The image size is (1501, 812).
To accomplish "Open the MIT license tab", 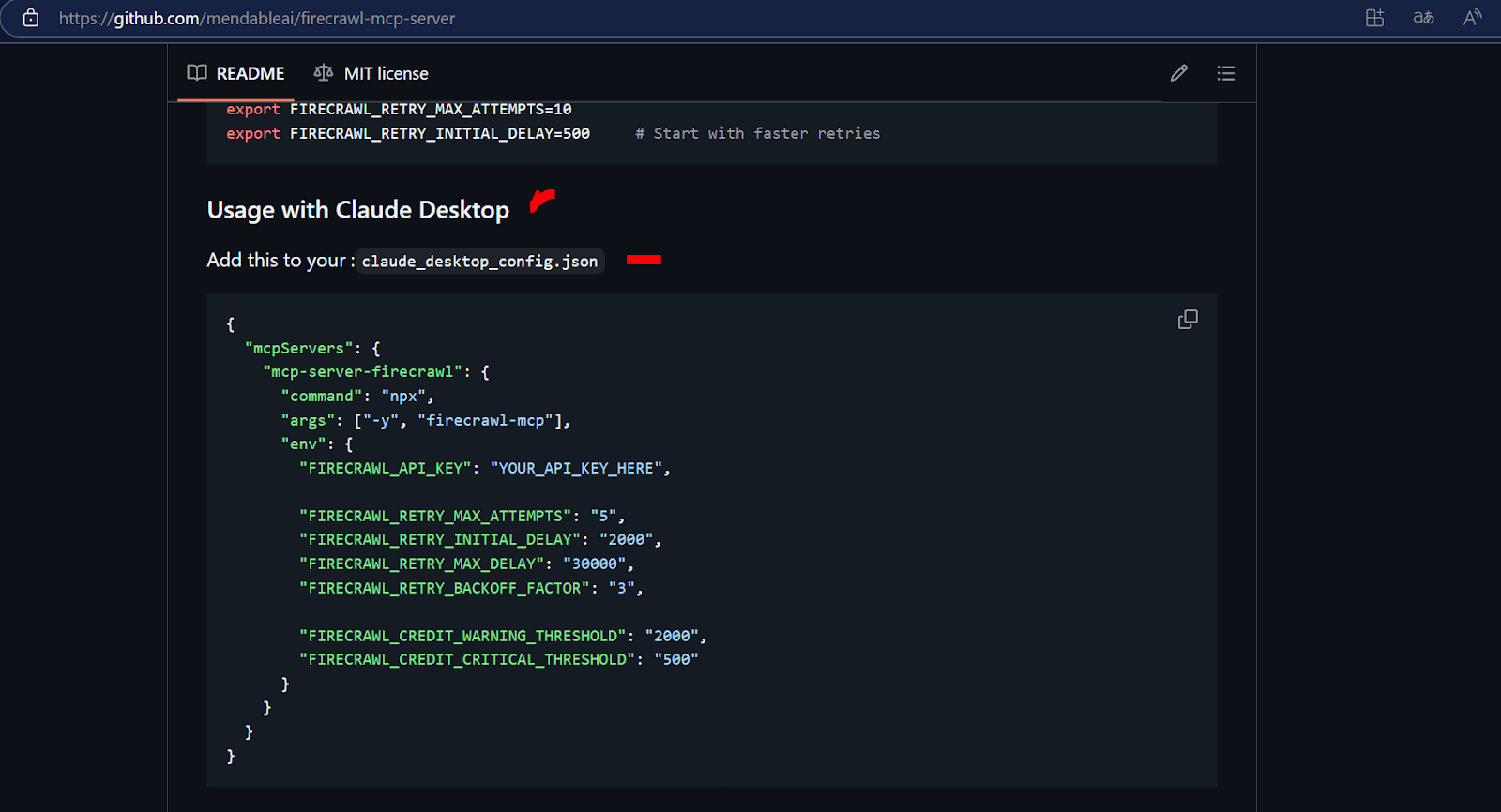I will (371, 73).
